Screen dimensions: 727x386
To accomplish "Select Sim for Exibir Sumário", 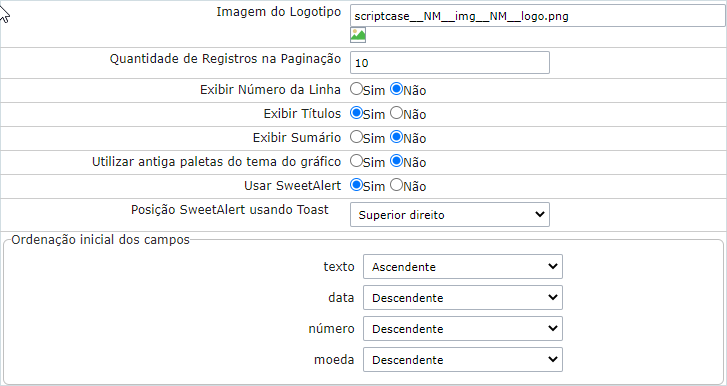I will point(356,137).
